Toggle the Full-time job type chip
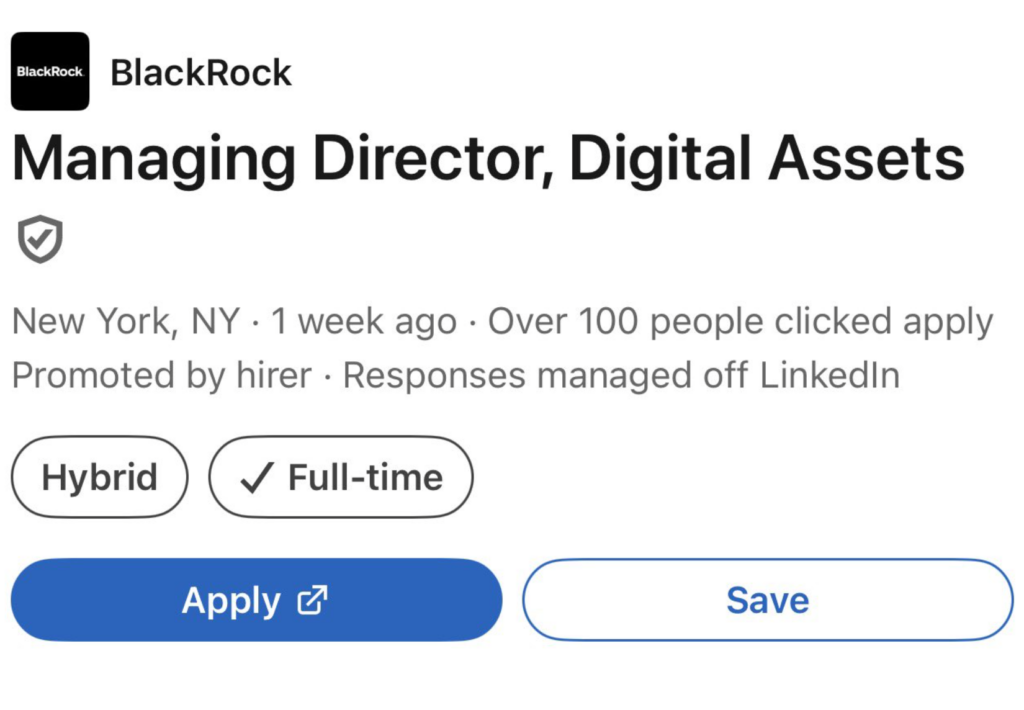 pyautogui.click(x=340, y=477)
